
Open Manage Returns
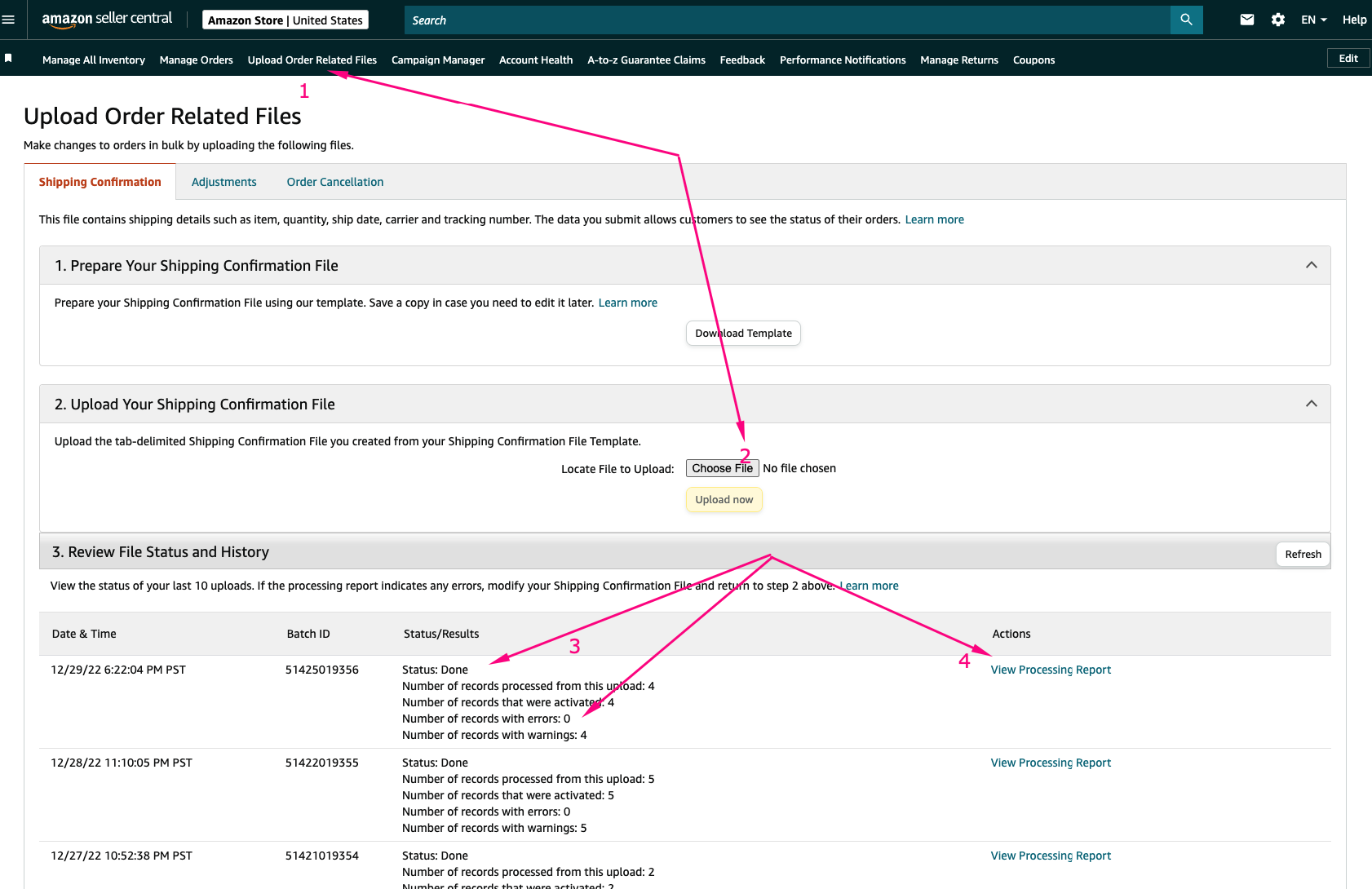point(959,60)
